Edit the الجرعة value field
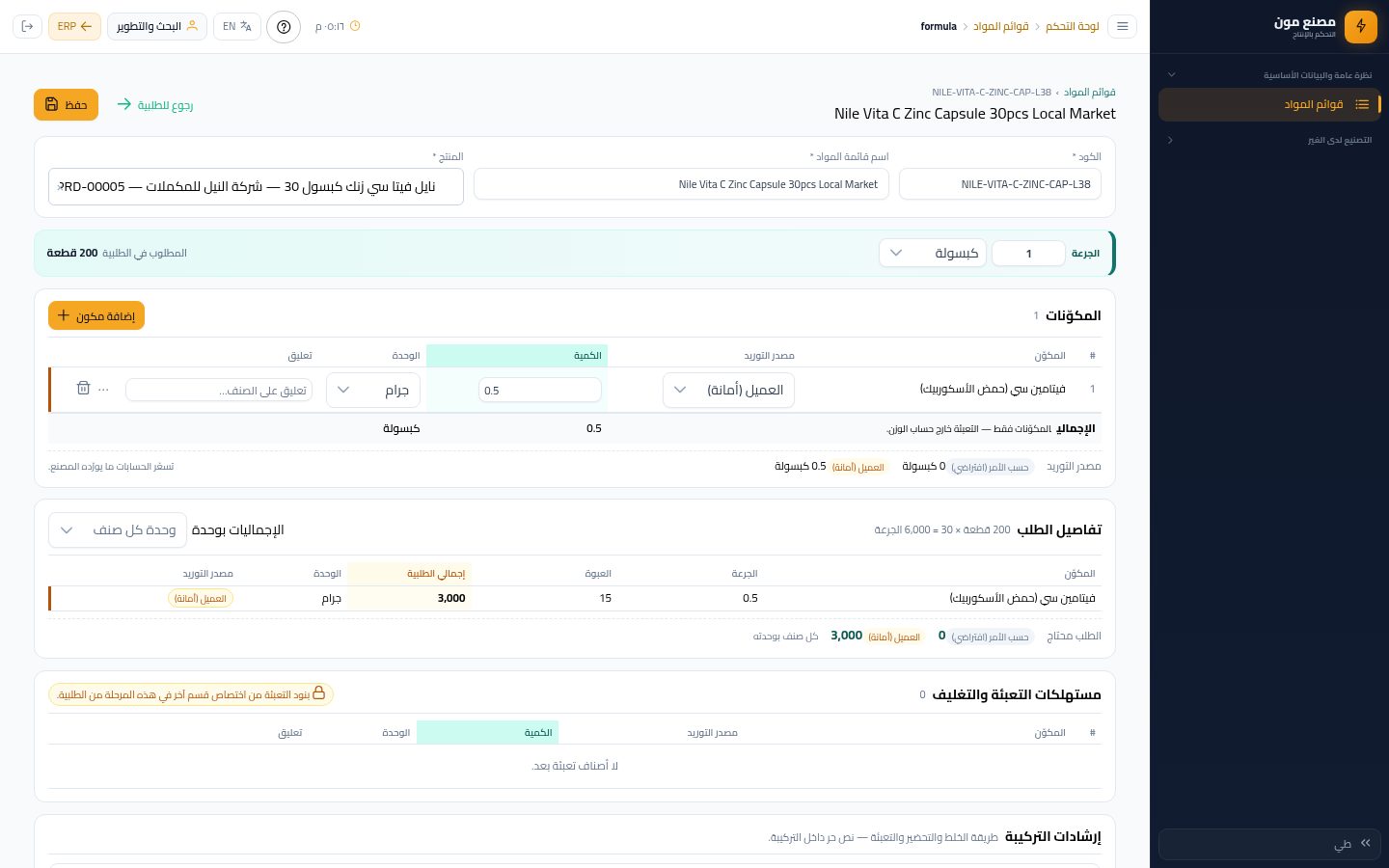1389x868 pixels. point(1028,254)
